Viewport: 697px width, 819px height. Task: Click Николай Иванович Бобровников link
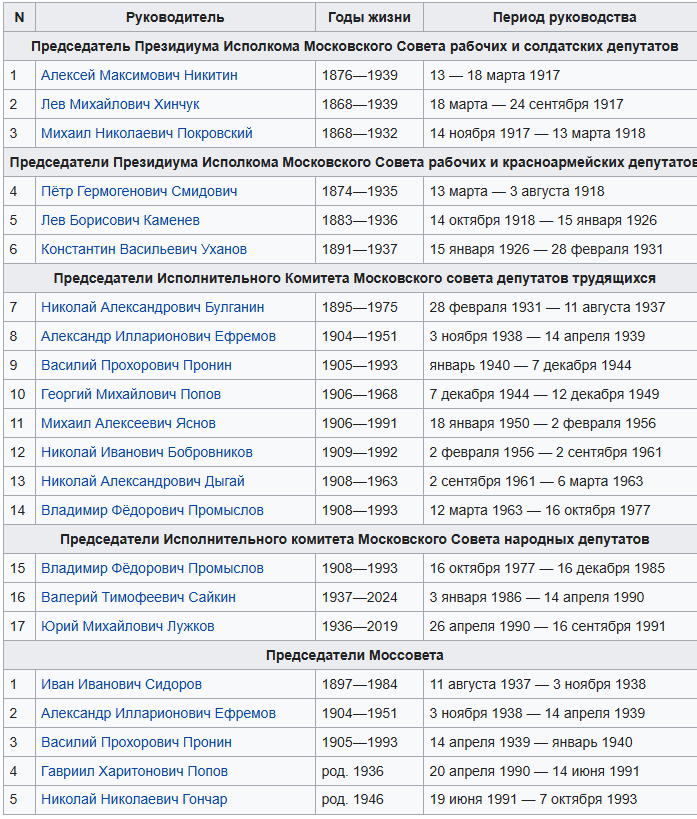pyautogui.click(x=146, y=452)
